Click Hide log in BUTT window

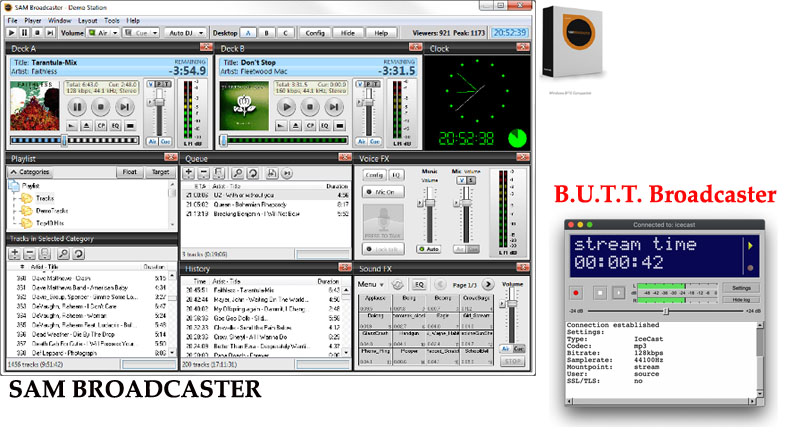click(x=741, y=300)
